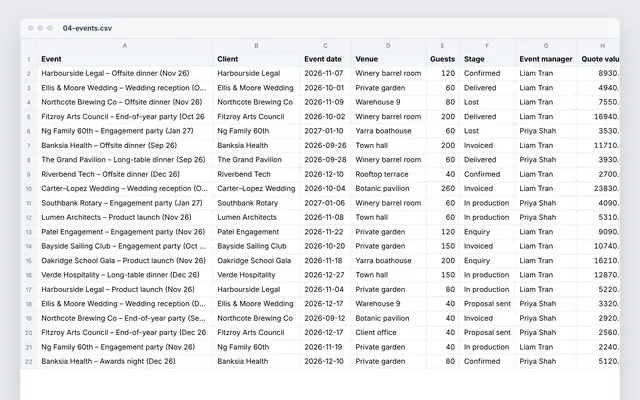
Task: Click 'Fitzroy Arts Council – End-of-year party (Oct 26' cell
Action: tap(125, 116)
